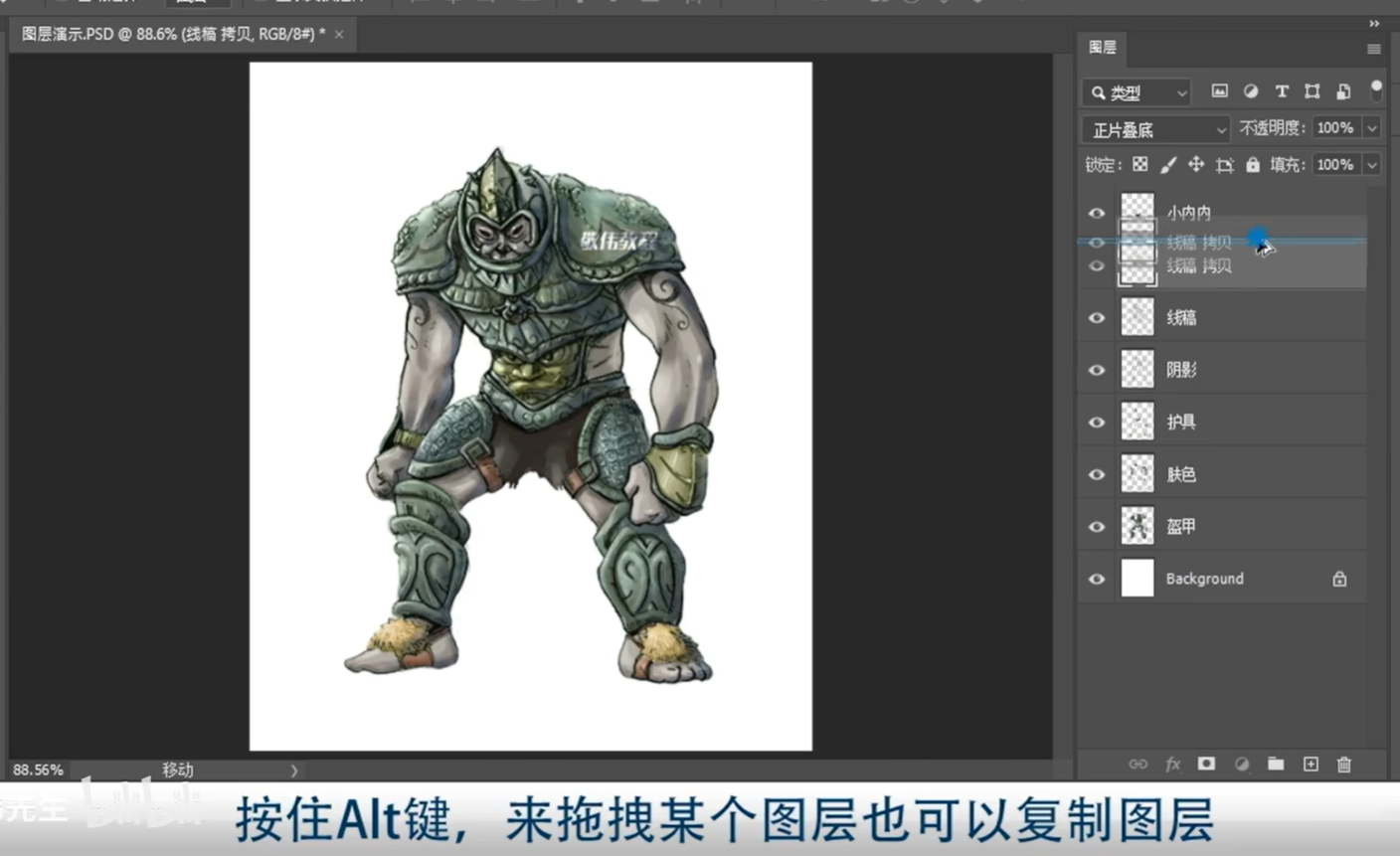The width and height of the screenshot is (1400, 856).
Task: Expand the status bar info arrow
Action: tap(293, 770)
